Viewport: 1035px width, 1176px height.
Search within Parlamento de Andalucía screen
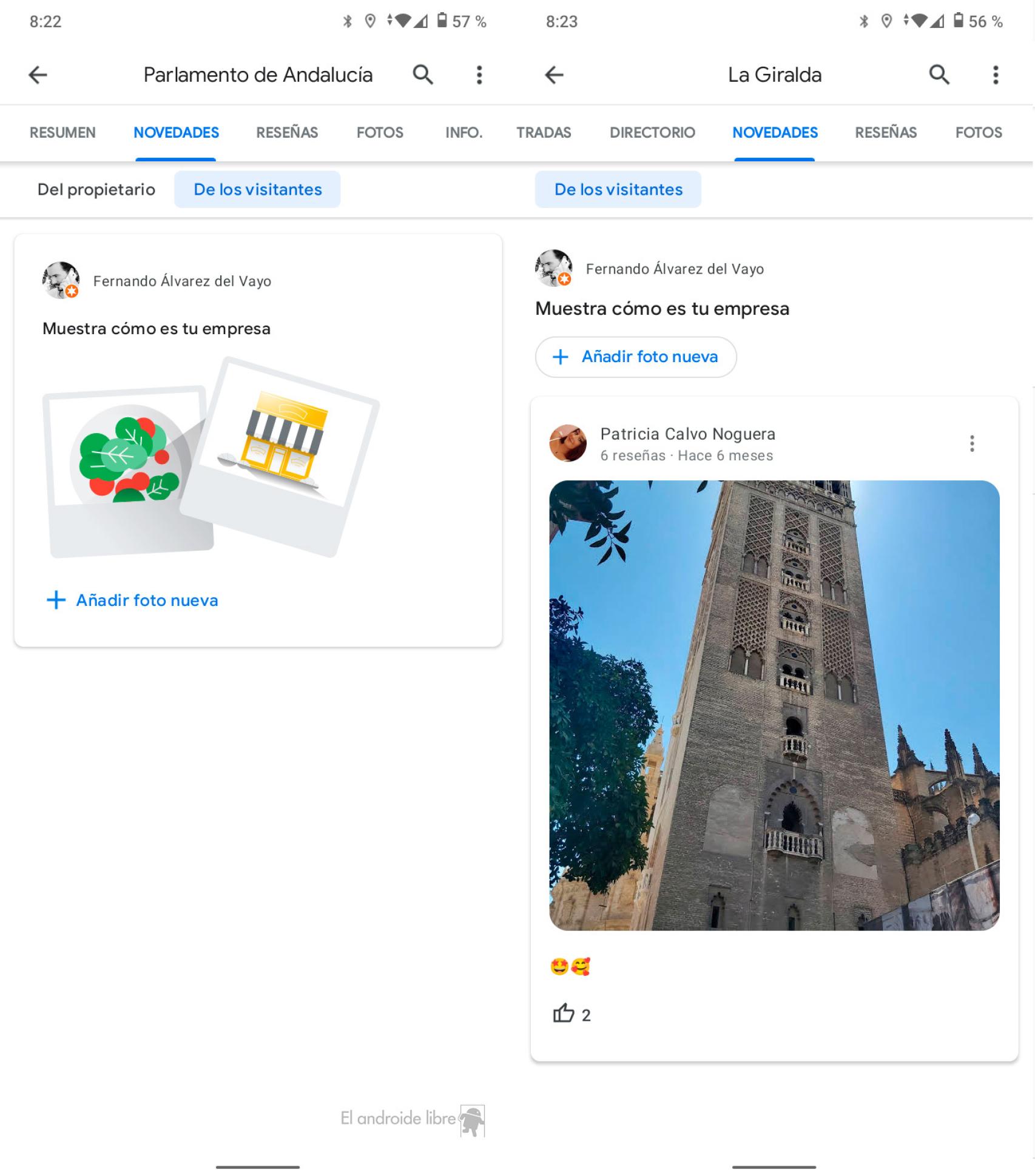point(423,75)
